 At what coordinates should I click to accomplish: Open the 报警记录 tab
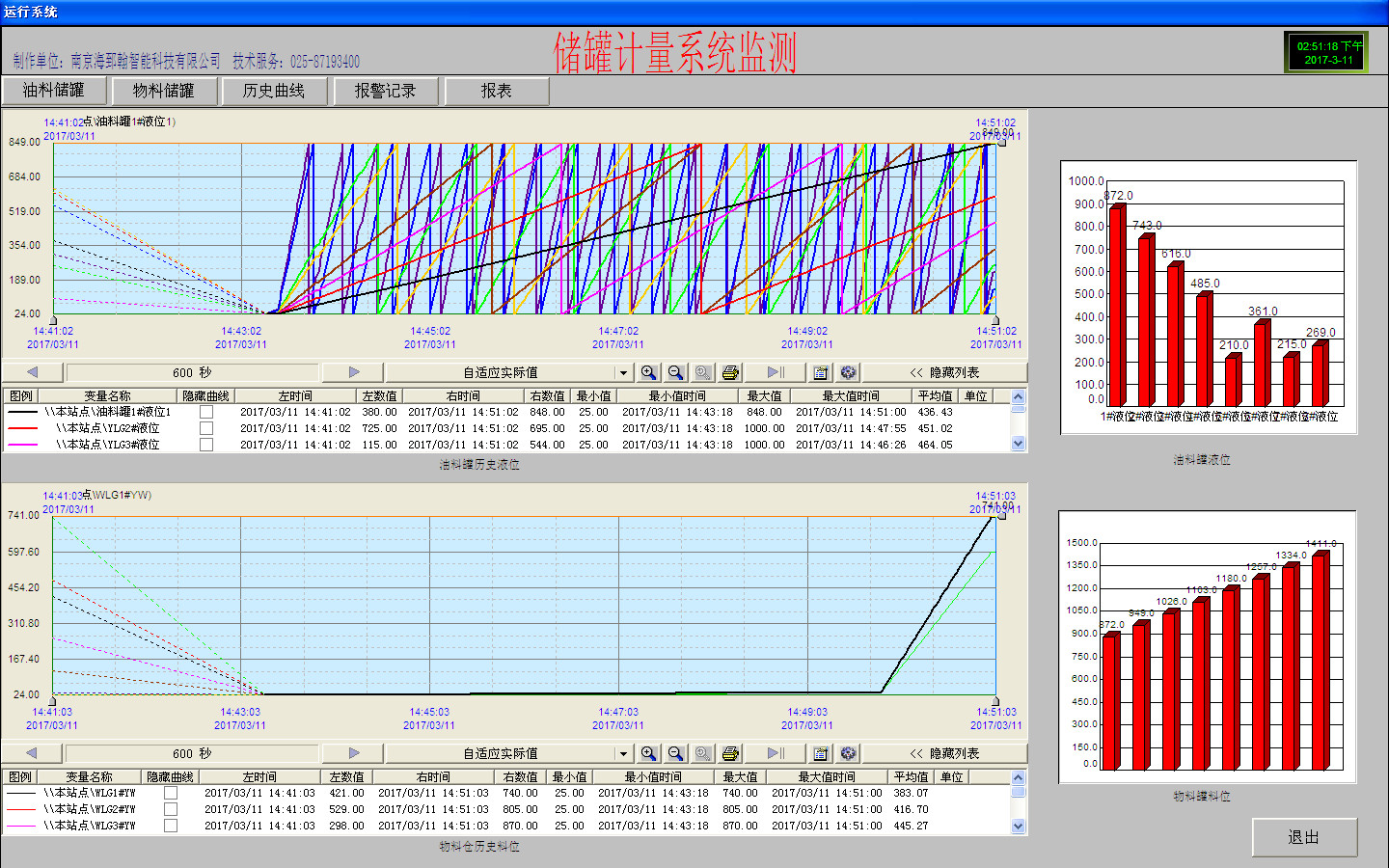[x=385, y=91]
